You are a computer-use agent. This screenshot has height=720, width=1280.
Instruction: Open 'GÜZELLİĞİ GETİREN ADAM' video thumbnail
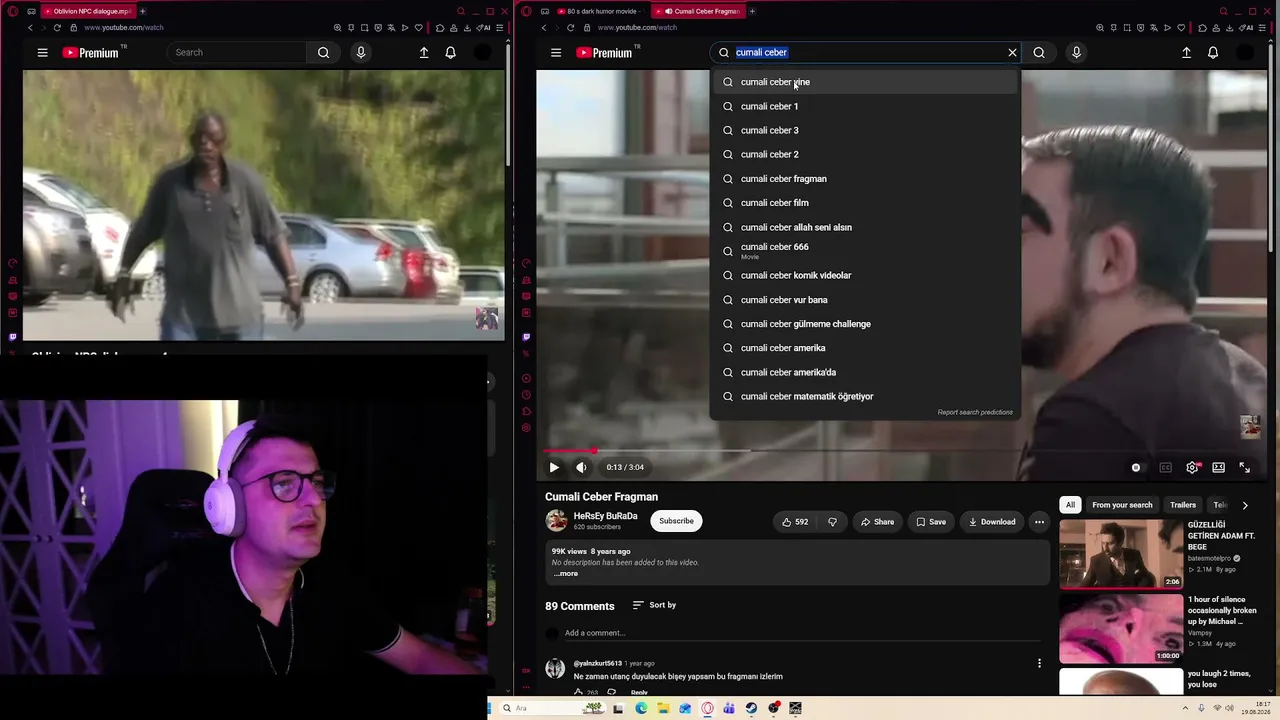(x=1121, y=554)
